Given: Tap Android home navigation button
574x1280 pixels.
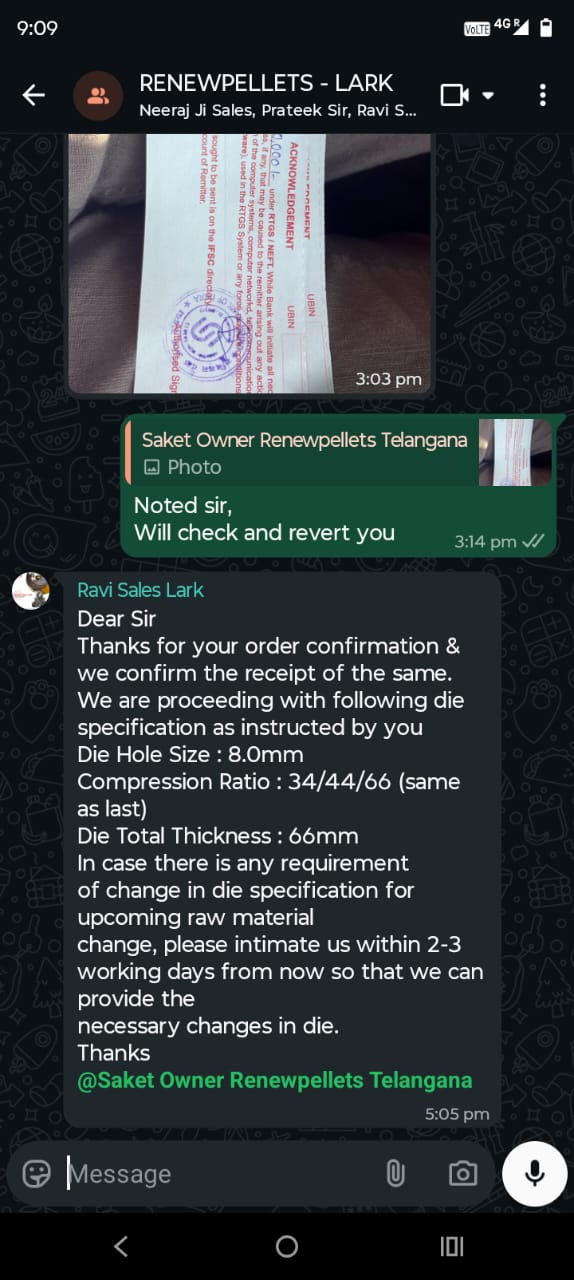Looking at the screenshot, I should 287,1246.
